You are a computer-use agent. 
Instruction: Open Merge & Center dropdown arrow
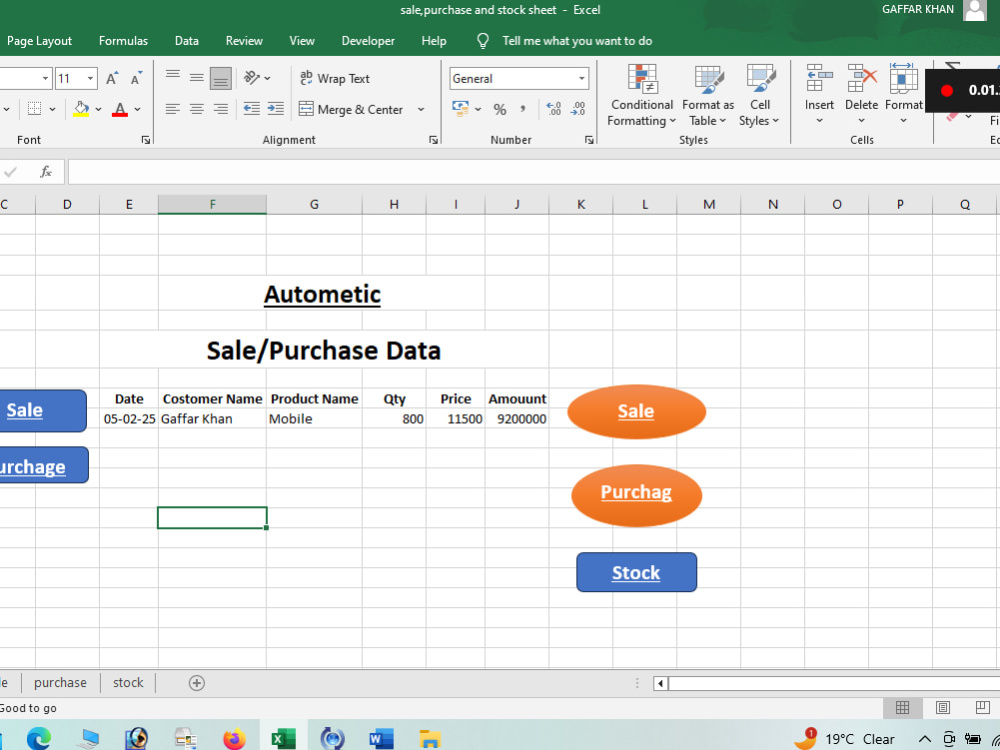click(x=421, y=109)
